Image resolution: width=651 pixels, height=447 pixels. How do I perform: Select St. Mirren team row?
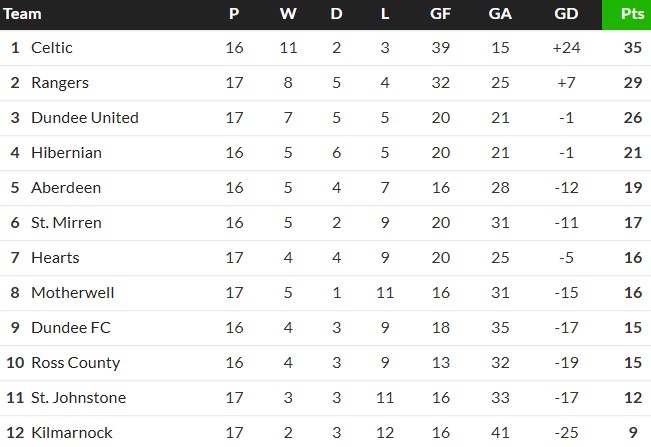click(66, 223)
